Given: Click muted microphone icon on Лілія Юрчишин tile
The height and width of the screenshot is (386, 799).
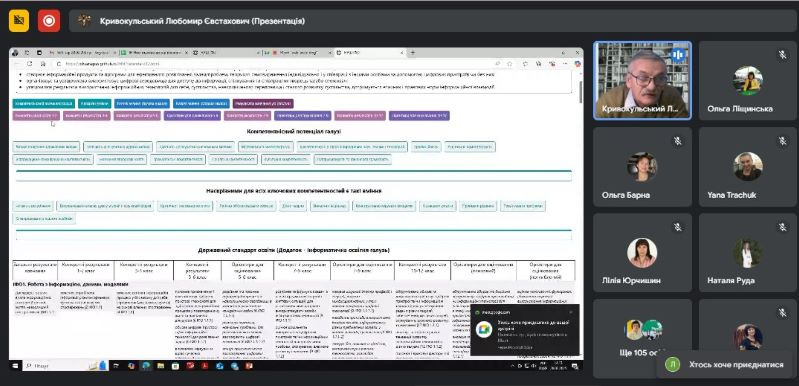Looking at the screenshot, I should click(x=677, y=227).
